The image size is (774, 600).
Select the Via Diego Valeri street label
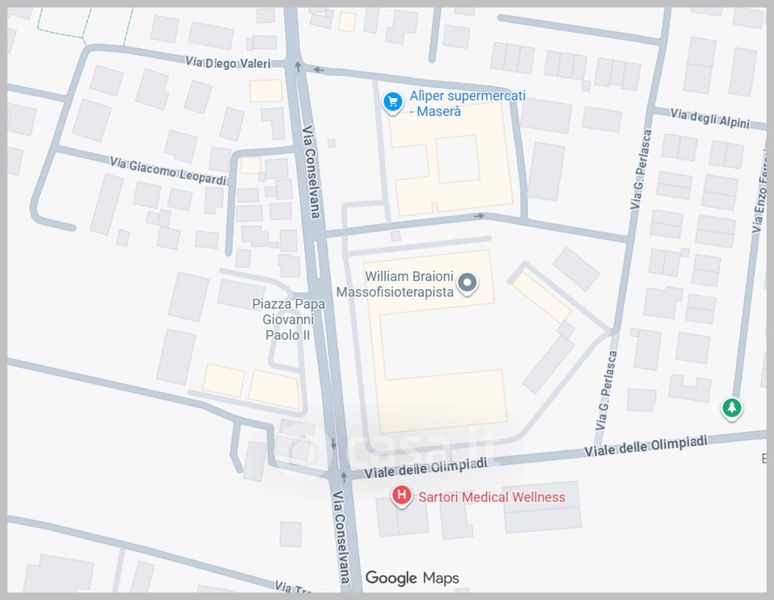[x=228, y=63]
